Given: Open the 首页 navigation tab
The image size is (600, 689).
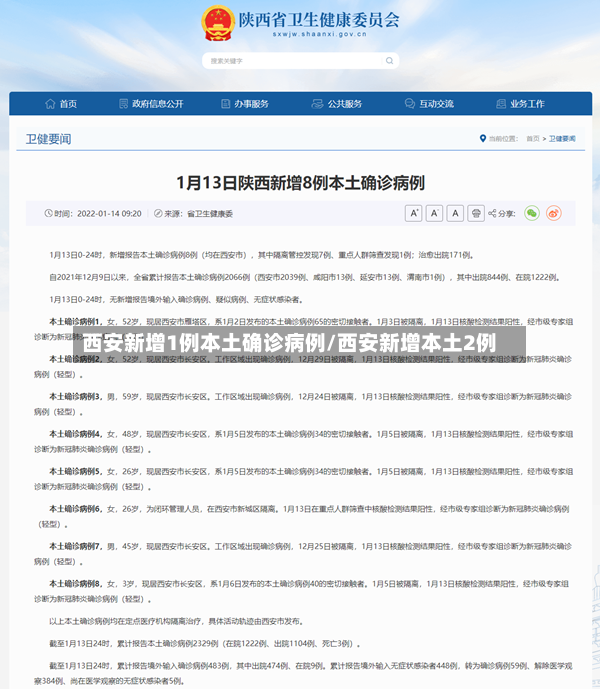Looking at the screenshot, I should pyautogui.click(x=69, y=104).
